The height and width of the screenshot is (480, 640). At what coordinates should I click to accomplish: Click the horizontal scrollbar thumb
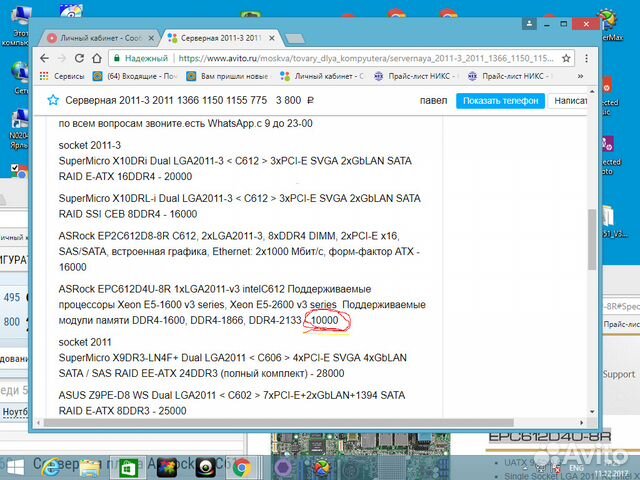tap(278, 422)
